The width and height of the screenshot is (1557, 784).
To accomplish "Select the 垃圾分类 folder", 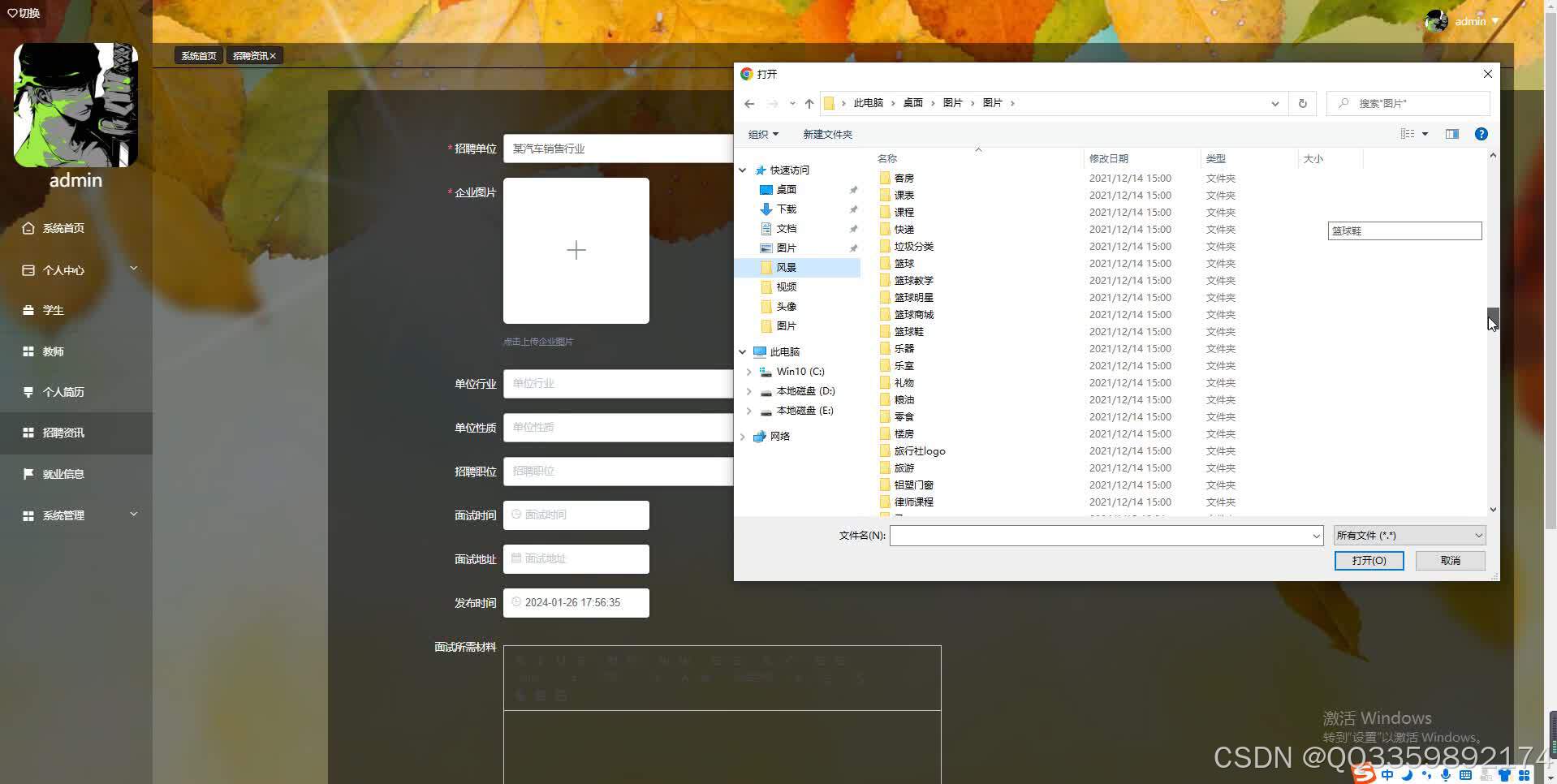I will pyautogui.click(x=913, y=247).
